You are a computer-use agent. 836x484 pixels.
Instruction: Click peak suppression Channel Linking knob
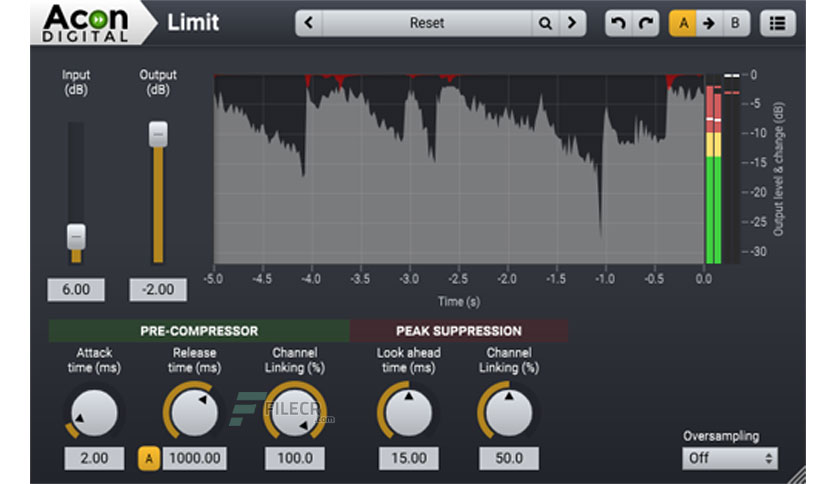pos(509,413)
